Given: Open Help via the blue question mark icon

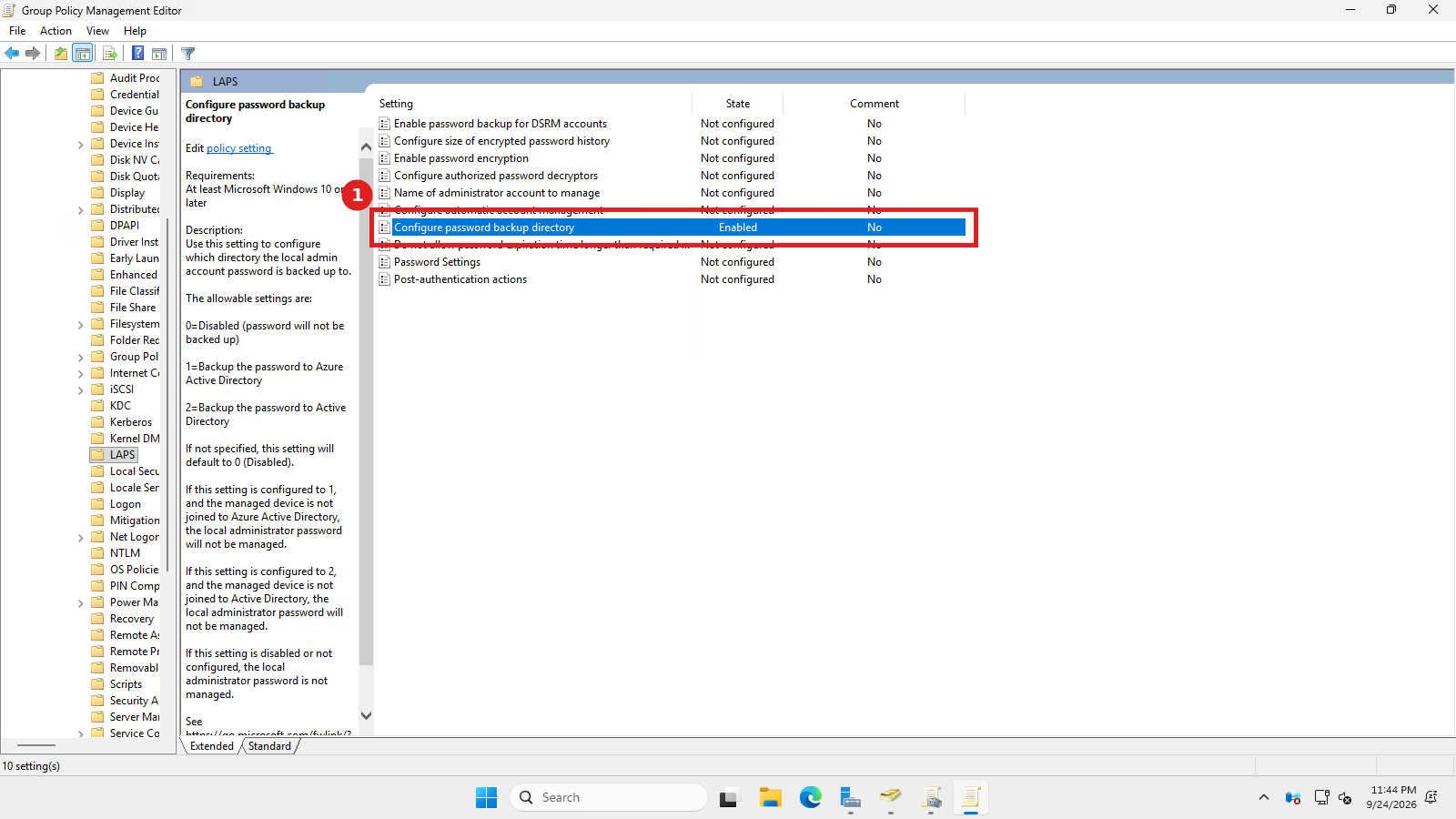Looking at the screenshot, I should 137,54.
